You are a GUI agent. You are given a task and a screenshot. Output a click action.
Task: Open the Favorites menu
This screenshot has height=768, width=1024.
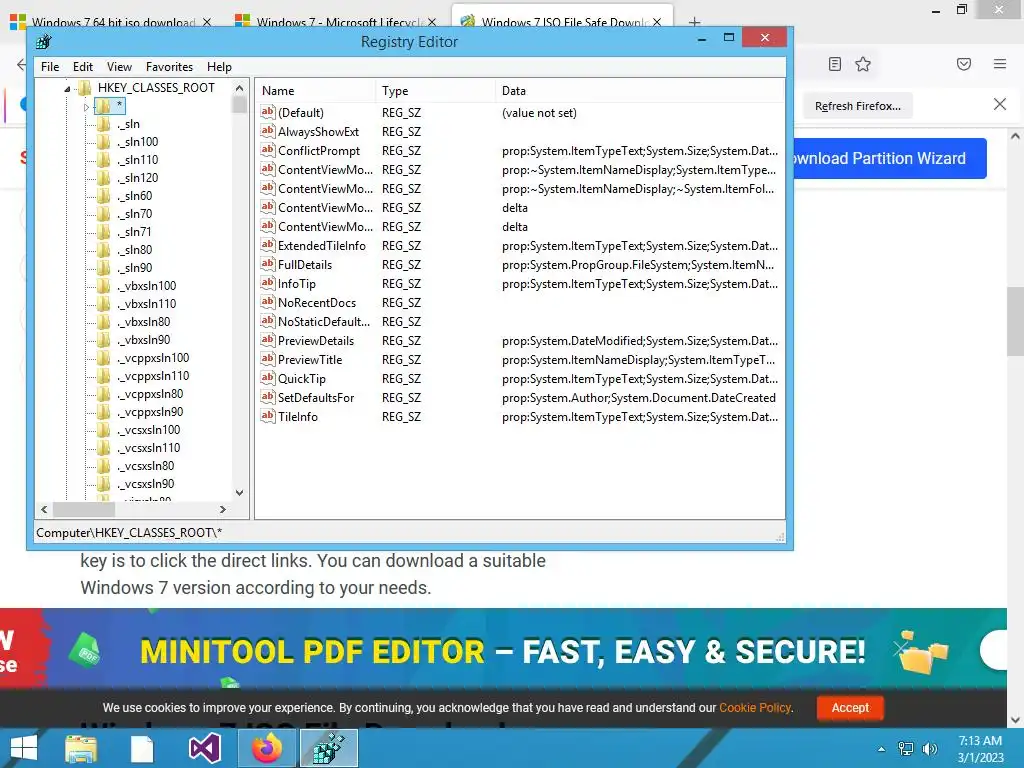click(169, 67)
